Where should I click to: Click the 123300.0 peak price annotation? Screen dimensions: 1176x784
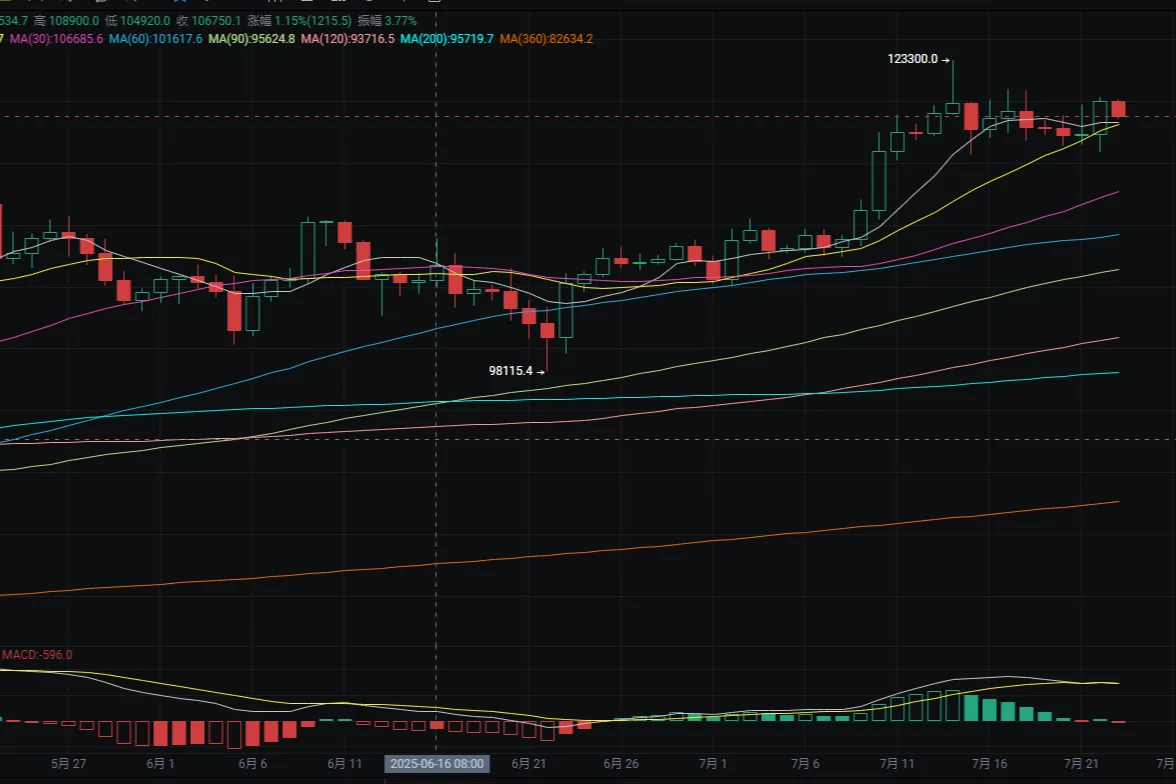[x=913, y=59]
